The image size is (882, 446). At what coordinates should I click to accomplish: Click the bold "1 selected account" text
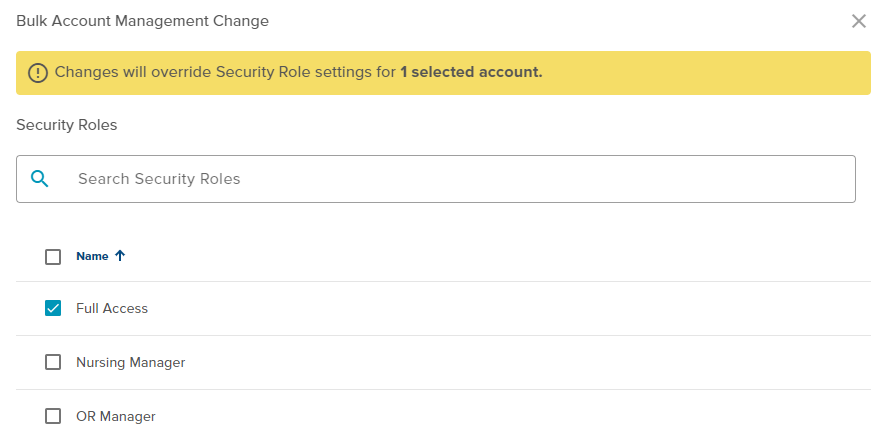pyautogui.click(x=471, y=72)
